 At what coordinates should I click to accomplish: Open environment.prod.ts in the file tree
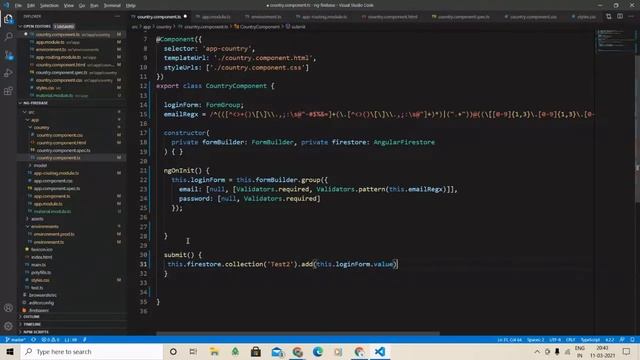pyautogui.click(x=54, y=234)
